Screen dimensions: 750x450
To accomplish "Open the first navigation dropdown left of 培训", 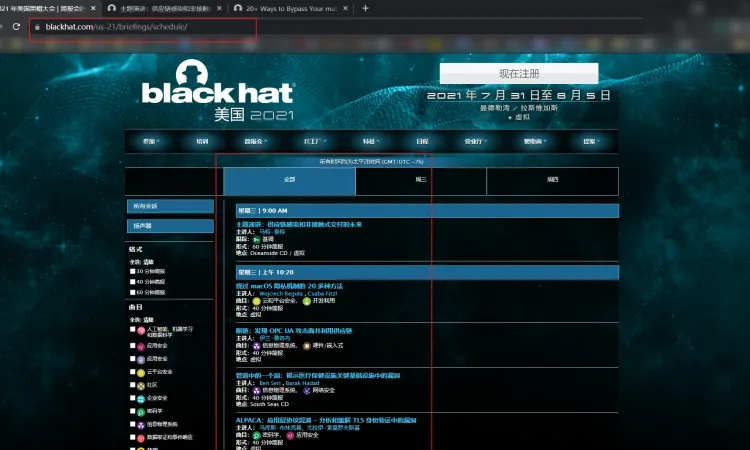I will coord(151,142).
